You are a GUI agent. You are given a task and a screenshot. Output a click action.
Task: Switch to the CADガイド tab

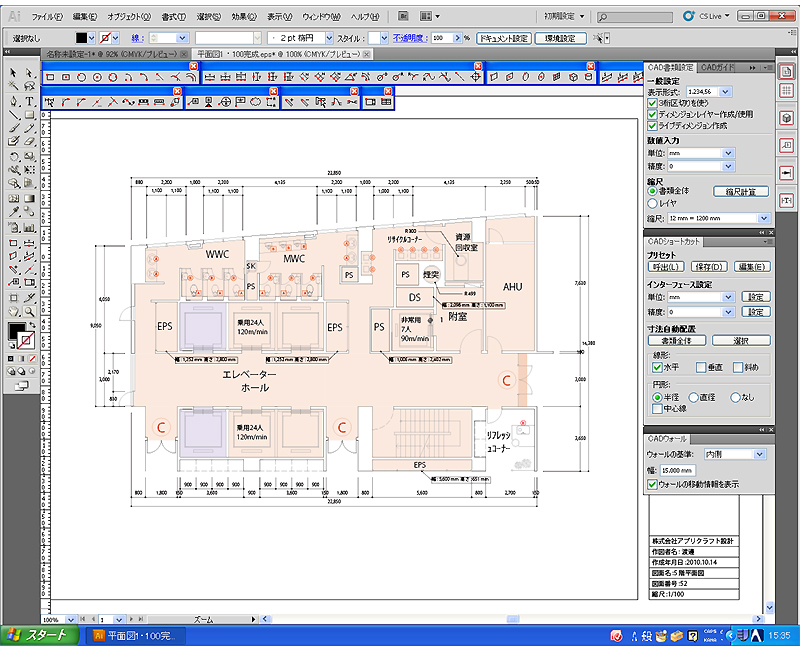[x=717, y=67]
